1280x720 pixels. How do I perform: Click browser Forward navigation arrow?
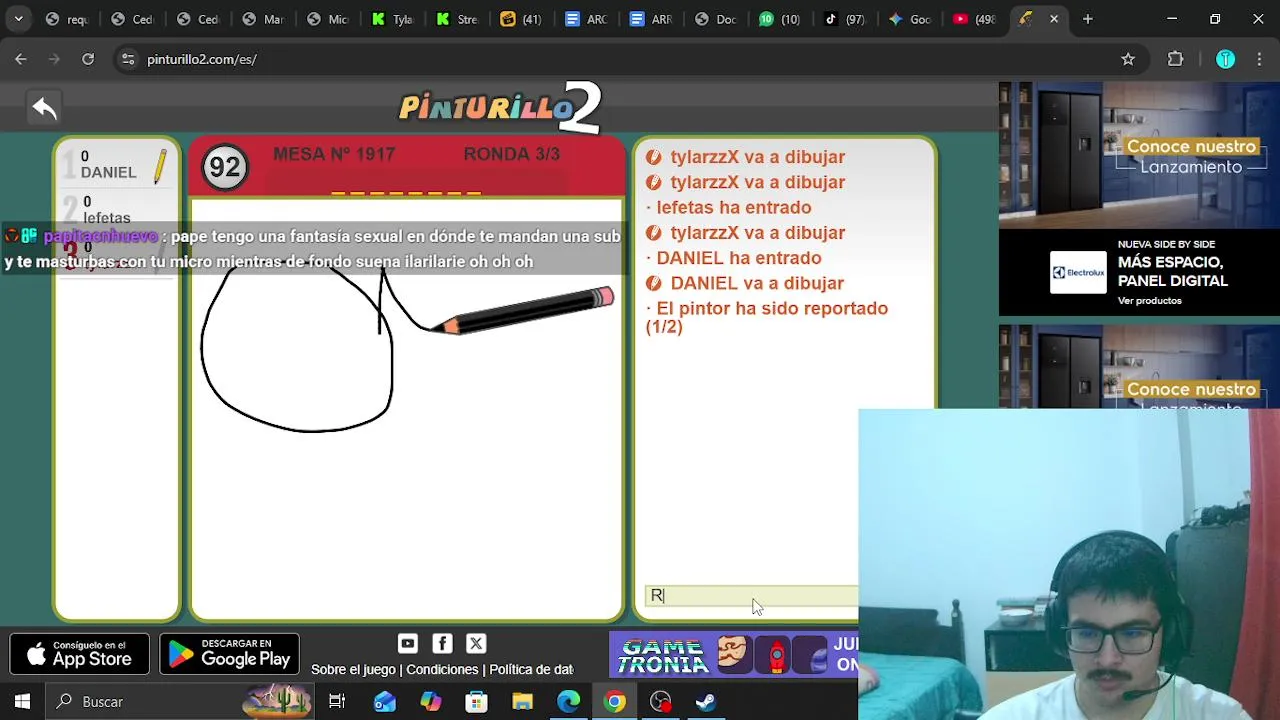pos(54,59)
